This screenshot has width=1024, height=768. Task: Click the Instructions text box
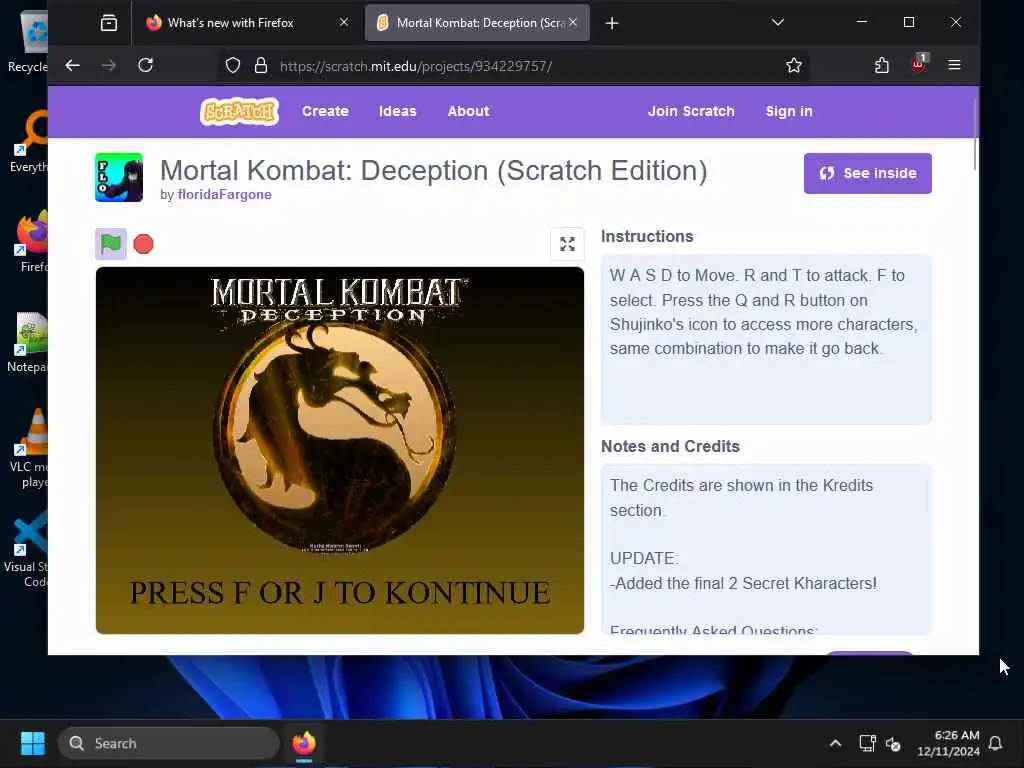766,340
